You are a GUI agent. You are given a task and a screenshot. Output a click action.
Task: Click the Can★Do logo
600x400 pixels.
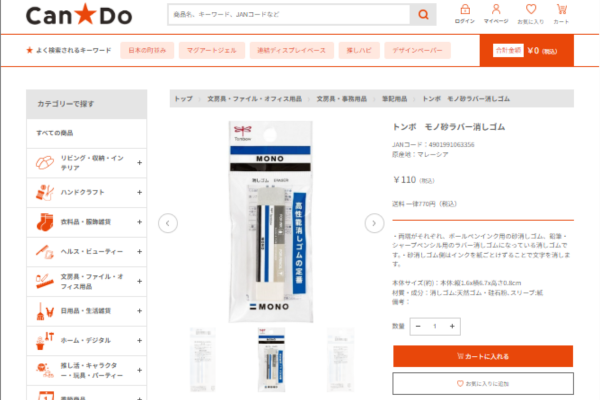(x=79, y=15)
